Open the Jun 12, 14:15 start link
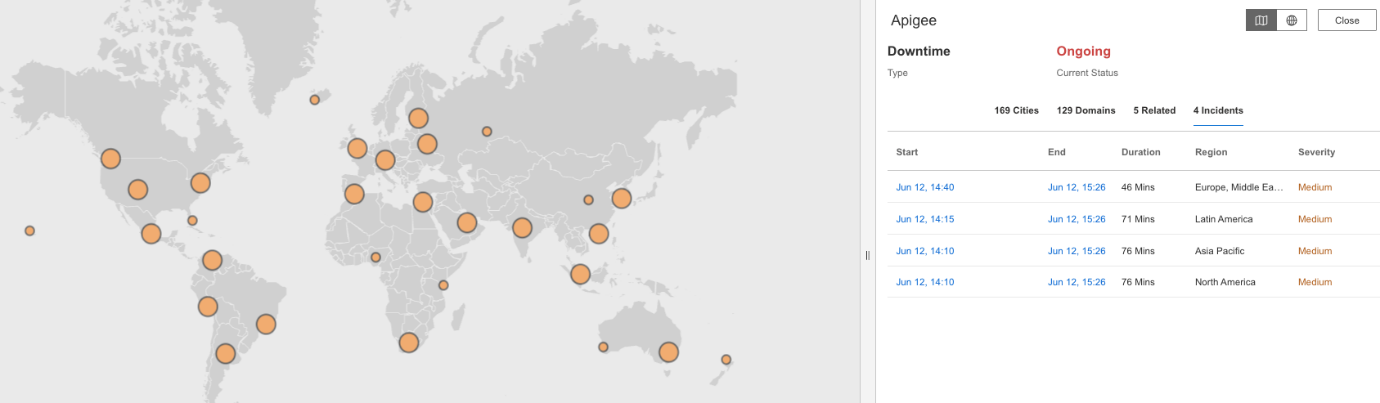 point(925,219)
